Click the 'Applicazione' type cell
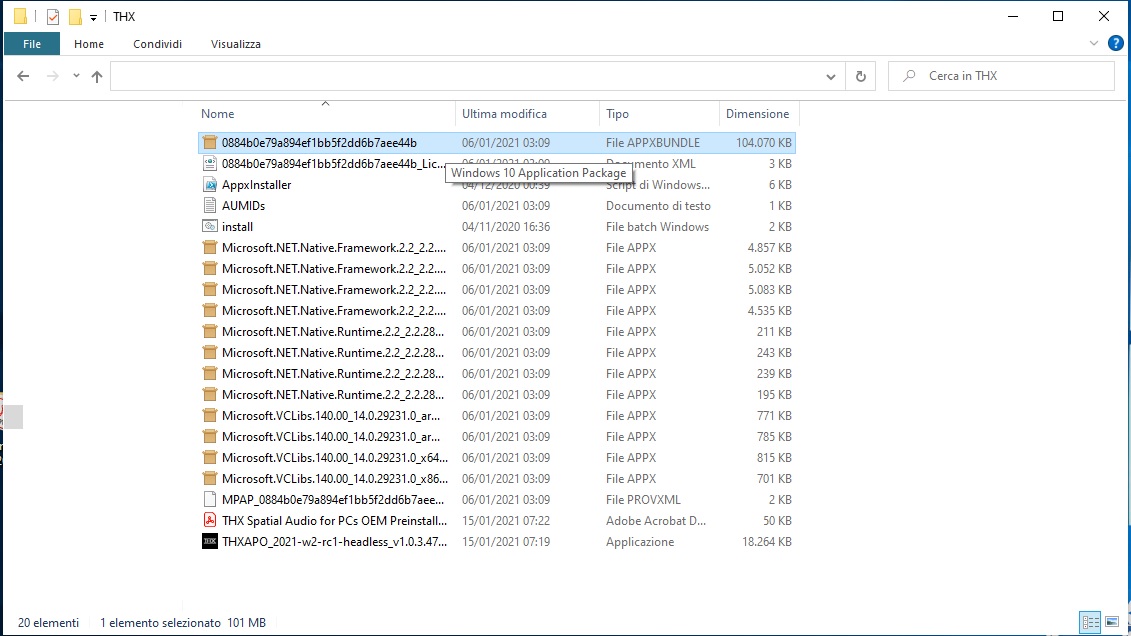 point(640,541)
